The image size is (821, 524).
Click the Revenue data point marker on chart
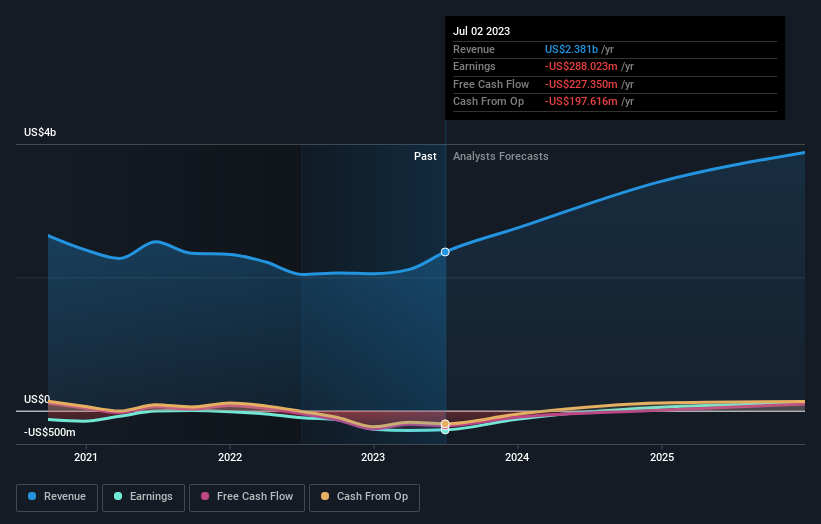coord(445,252)
